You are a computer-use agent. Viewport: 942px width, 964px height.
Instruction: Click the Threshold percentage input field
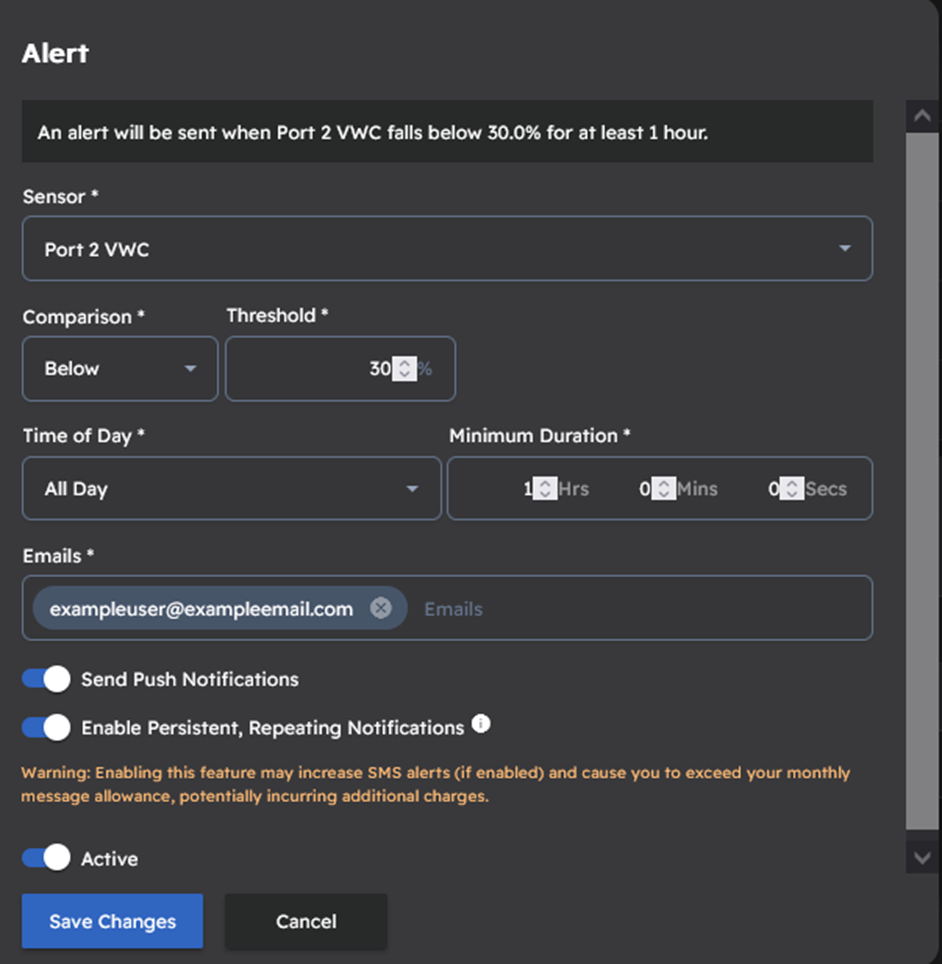(x=310, y=369)
